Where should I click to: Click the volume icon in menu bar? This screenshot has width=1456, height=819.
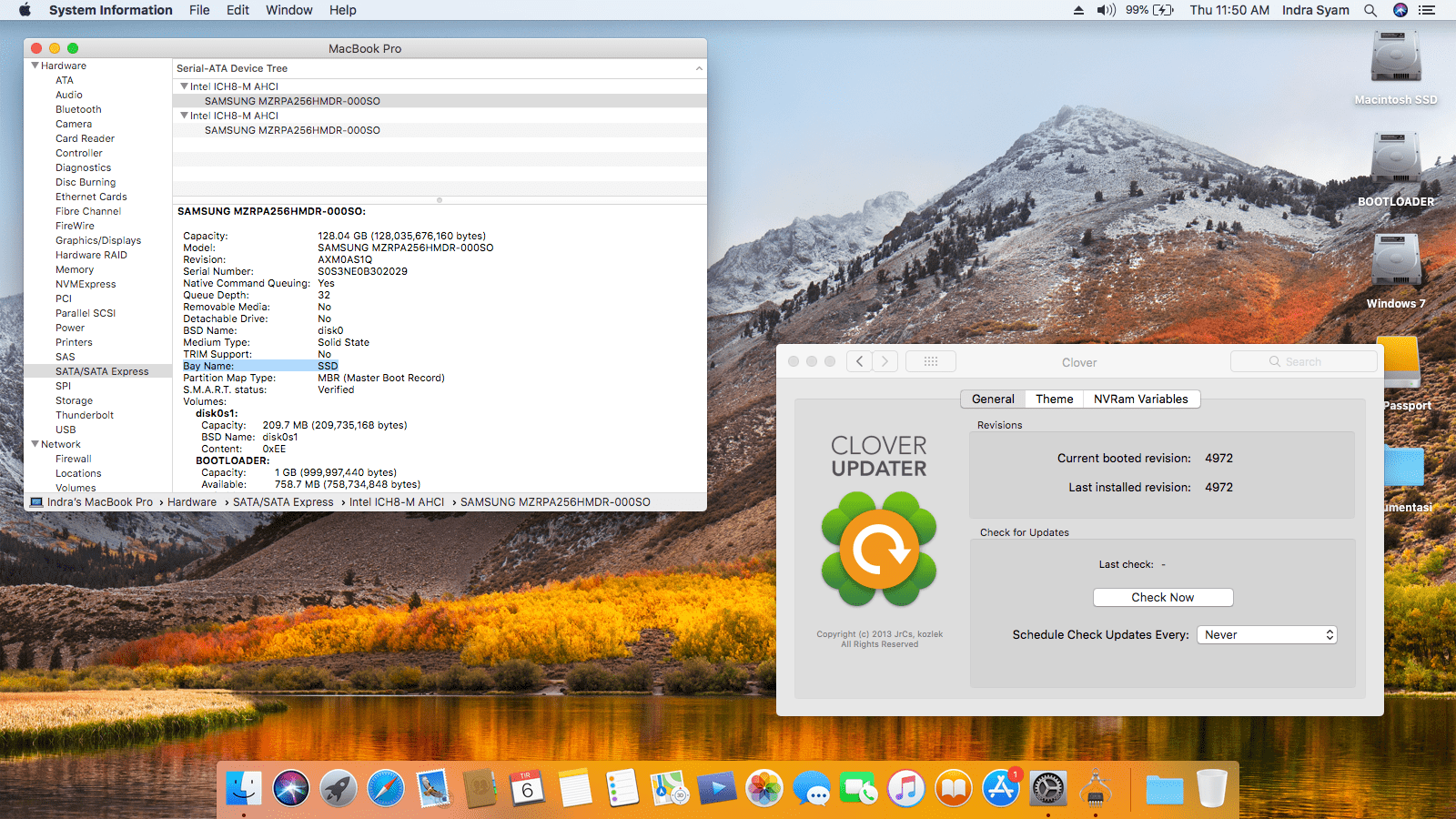coord(1106,10)
